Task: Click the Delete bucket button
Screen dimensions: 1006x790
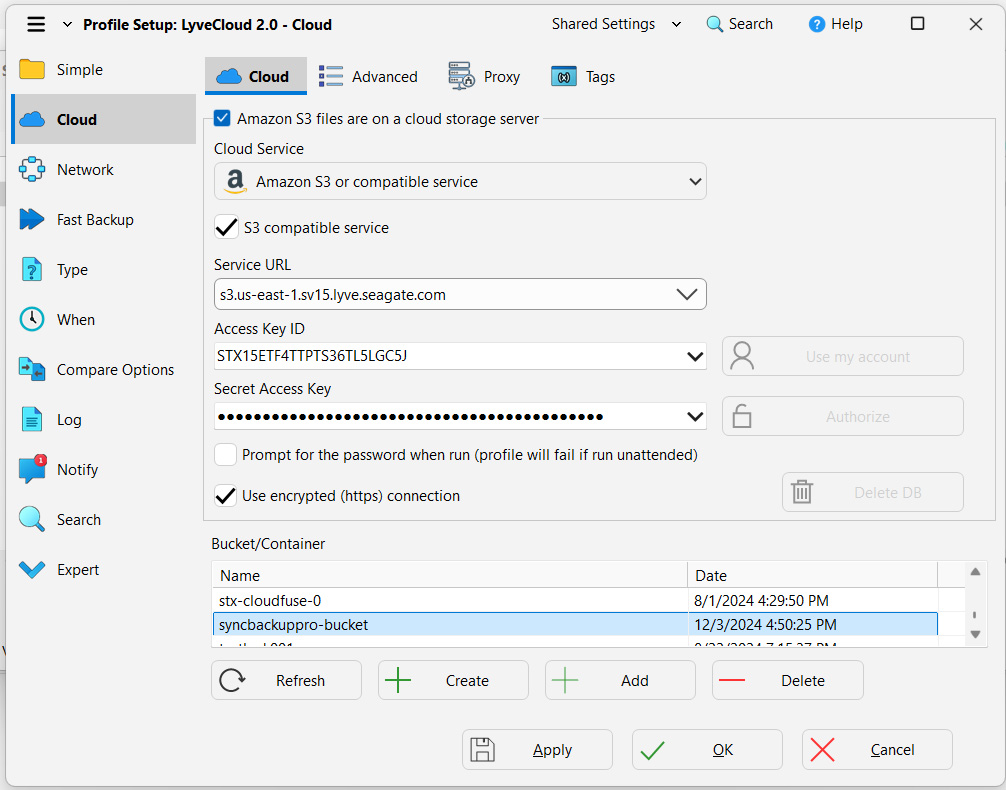Action: point(788,680)
